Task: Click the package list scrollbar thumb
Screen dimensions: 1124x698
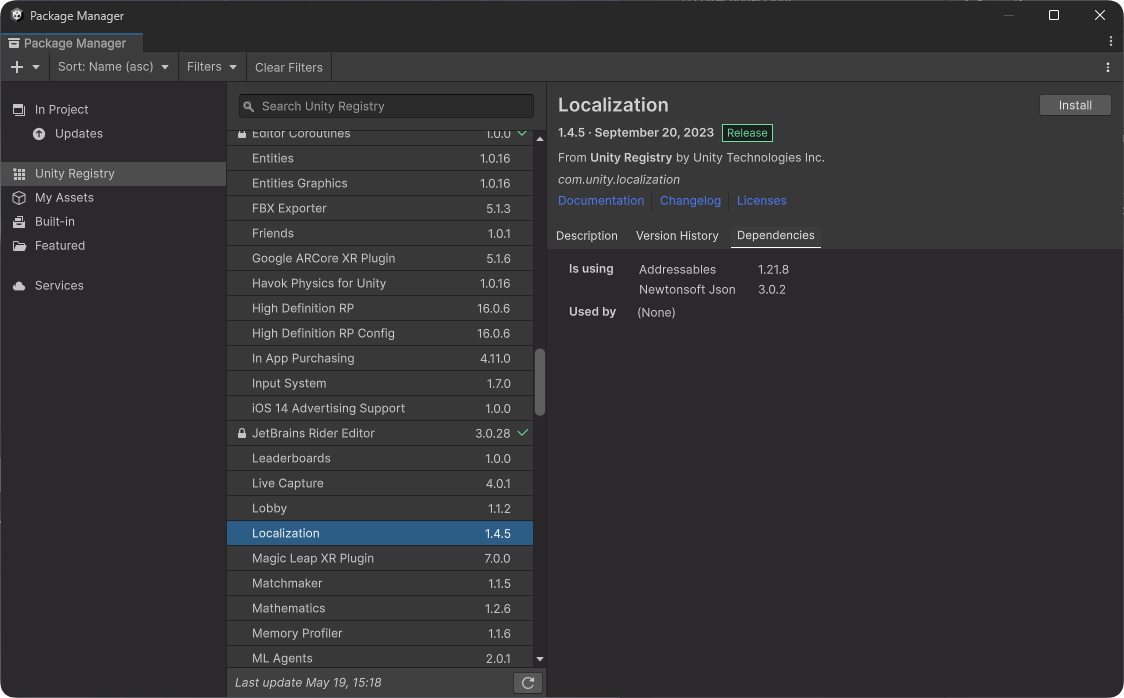Action: click(540, 382)
